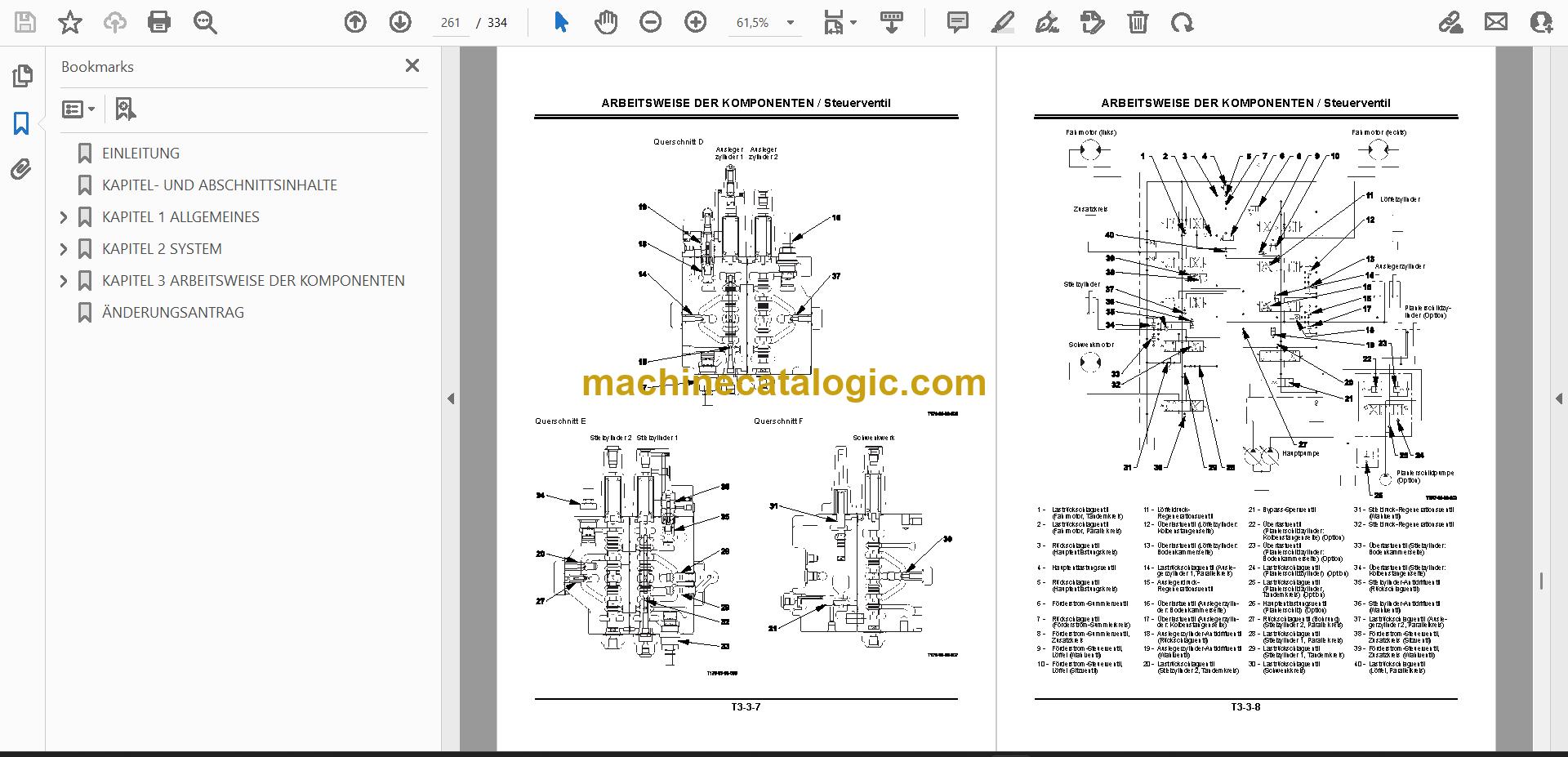Click the delete trash icon
The image size is (1568, 757).
tap(1138, 22)
